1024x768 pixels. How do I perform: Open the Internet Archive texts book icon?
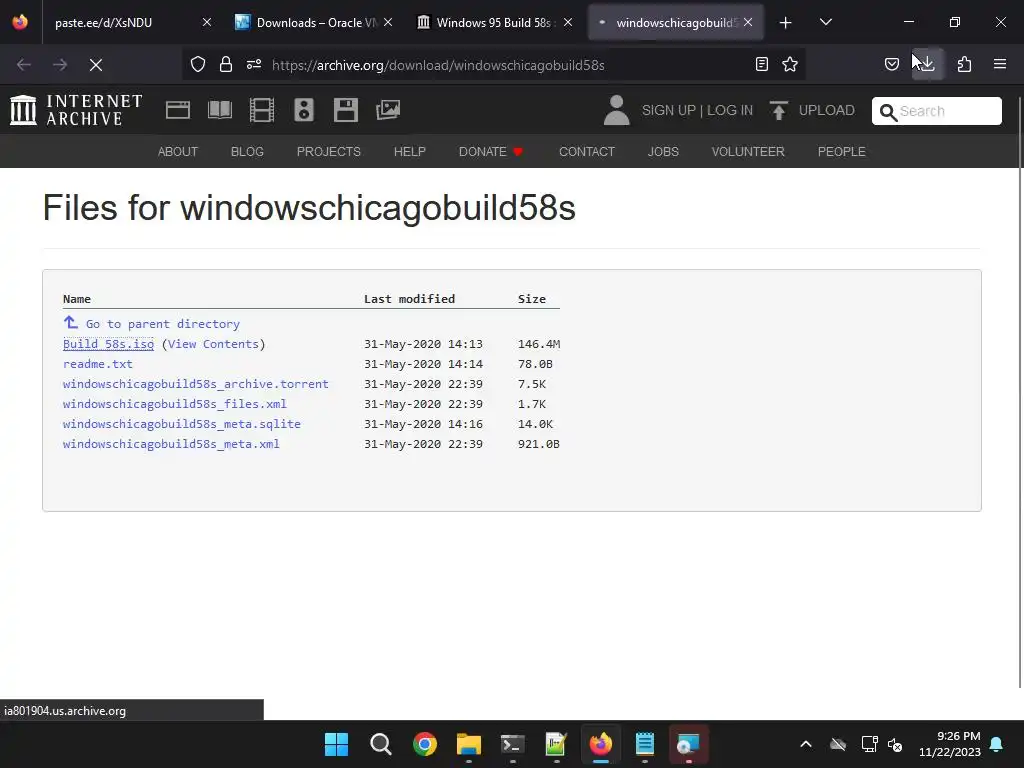click(x=219, y=110)
